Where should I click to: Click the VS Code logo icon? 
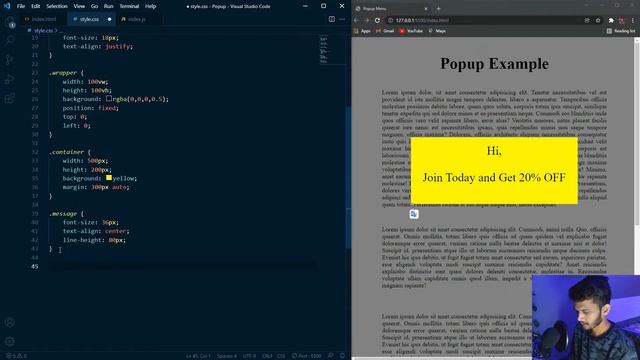[7, 6]
